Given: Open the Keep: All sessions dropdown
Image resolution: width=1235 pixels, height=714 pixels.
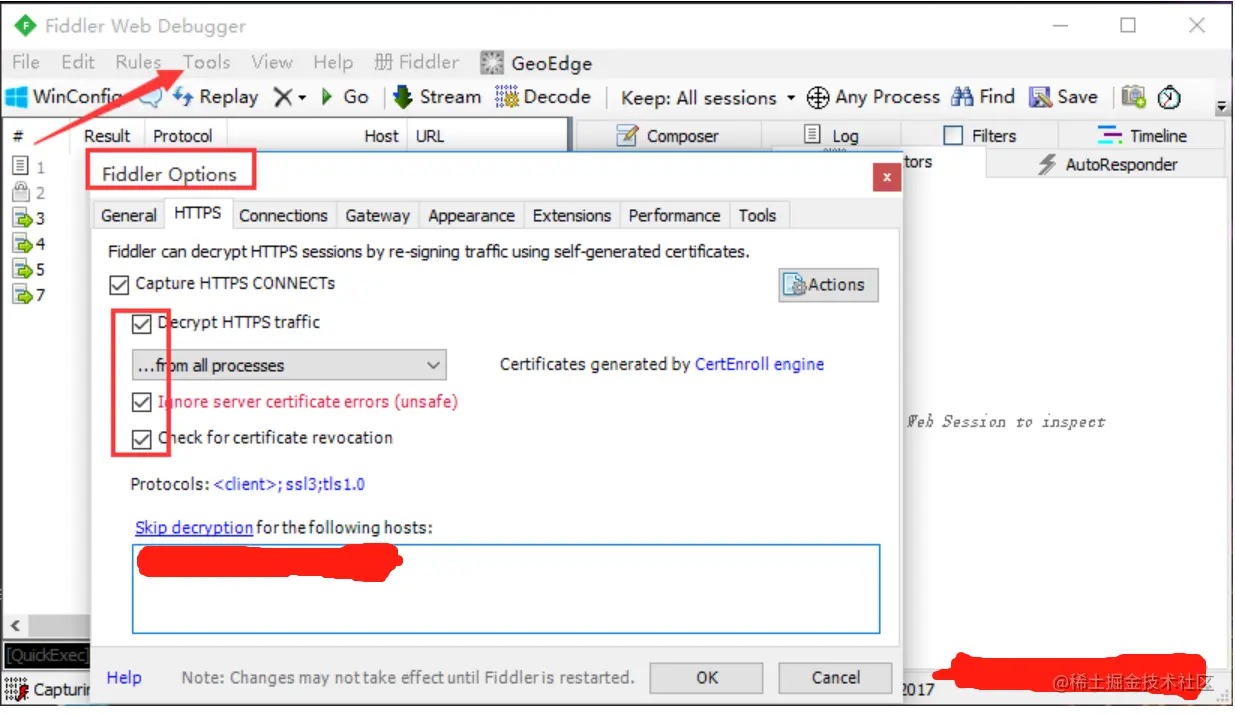Looking at the screenshot, I should 707,97.
